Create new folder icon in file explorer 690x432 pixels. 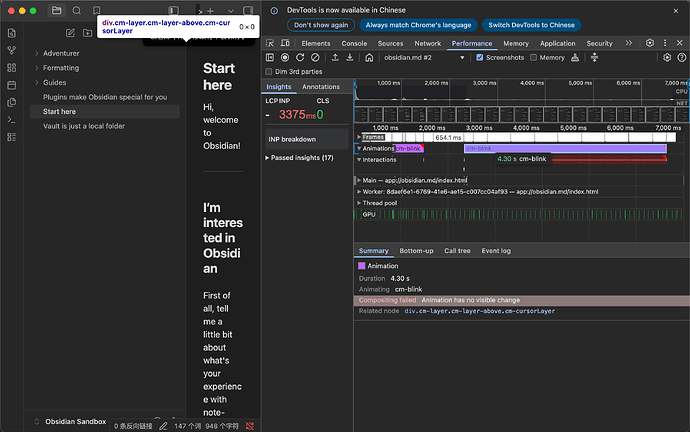click(x=87, y=33)
